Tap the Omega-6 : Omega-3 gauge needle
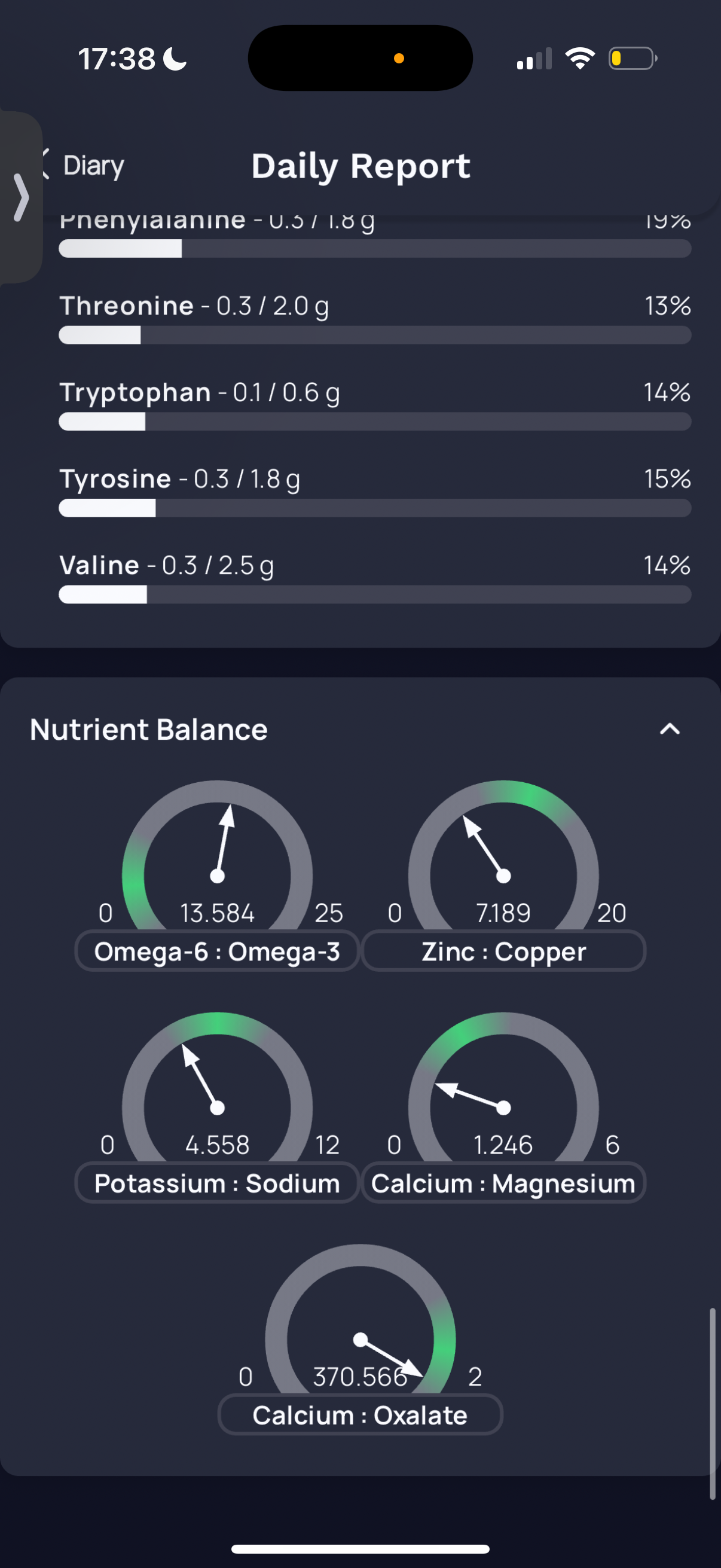Screen dimensions: 721x1568 point(222,843)
